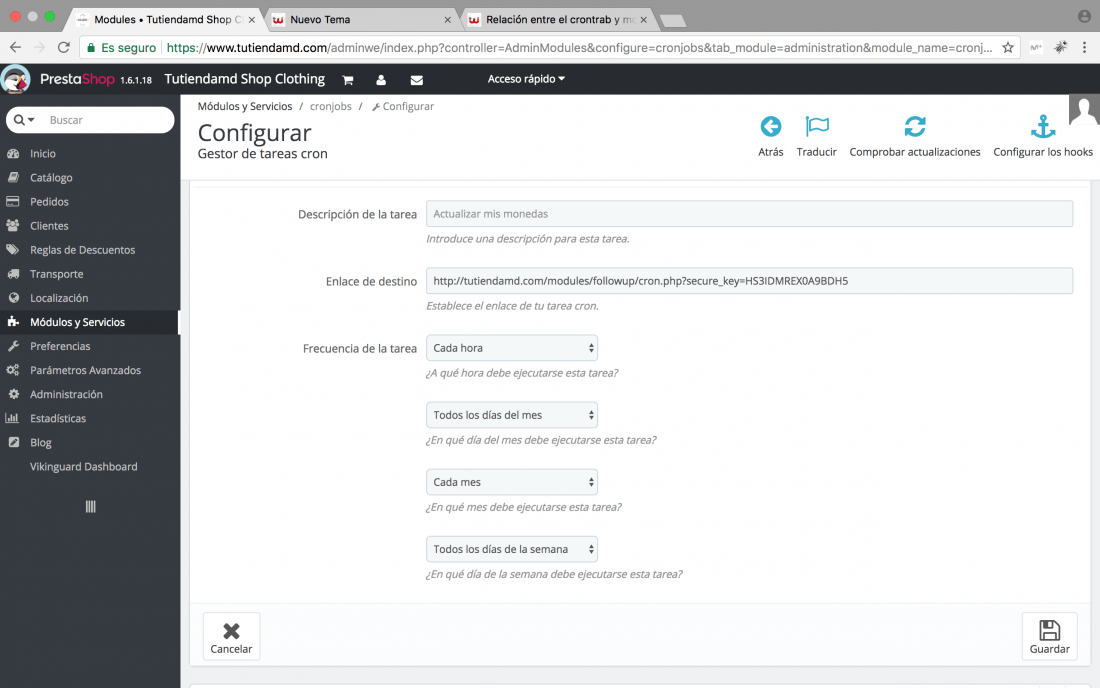
Task: Click cronjobs breadcrumb link
Action: click(330, 106)
